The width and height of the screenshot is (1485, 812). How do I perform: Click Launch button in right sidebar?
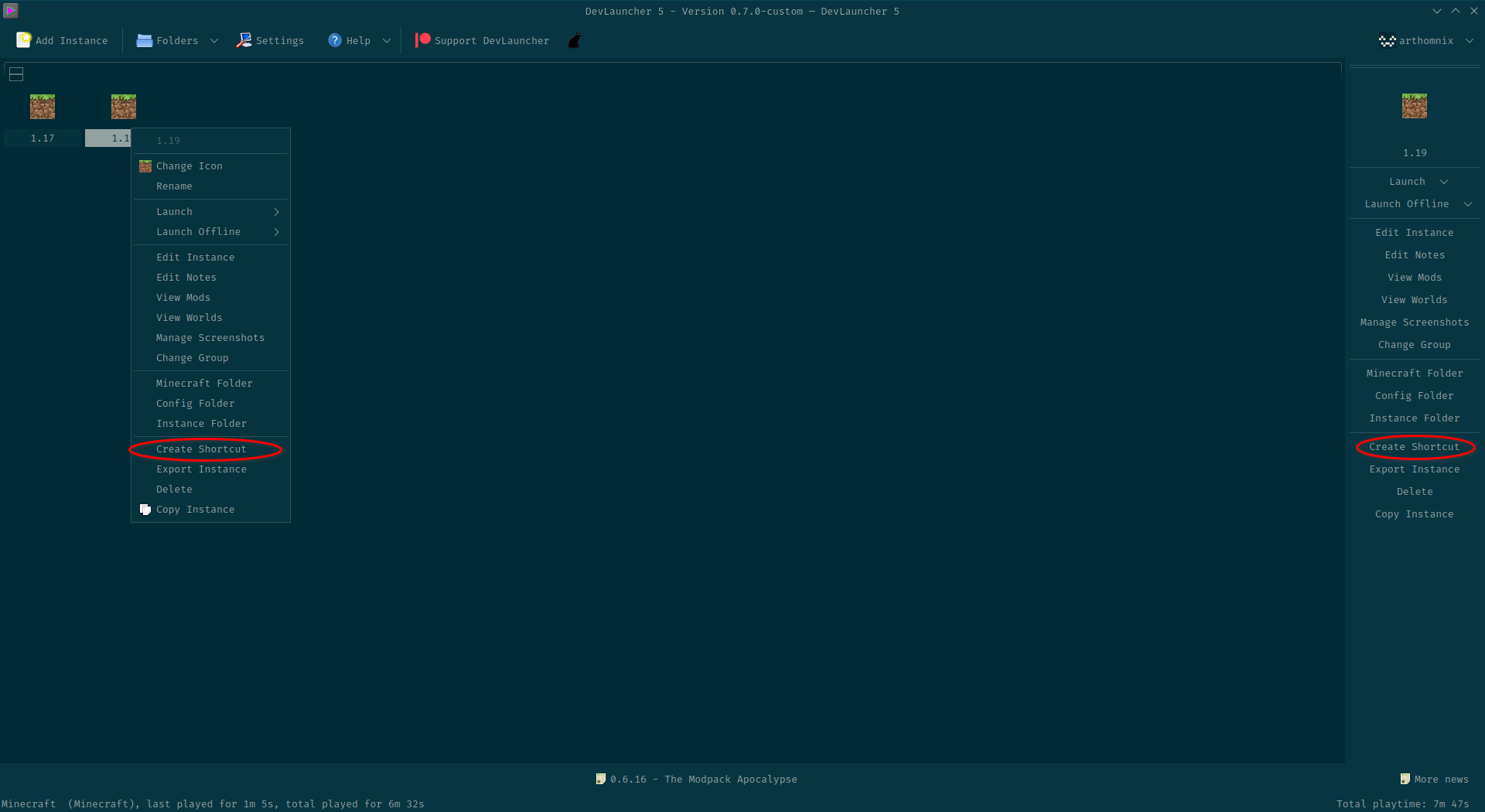coord(1407,182)
